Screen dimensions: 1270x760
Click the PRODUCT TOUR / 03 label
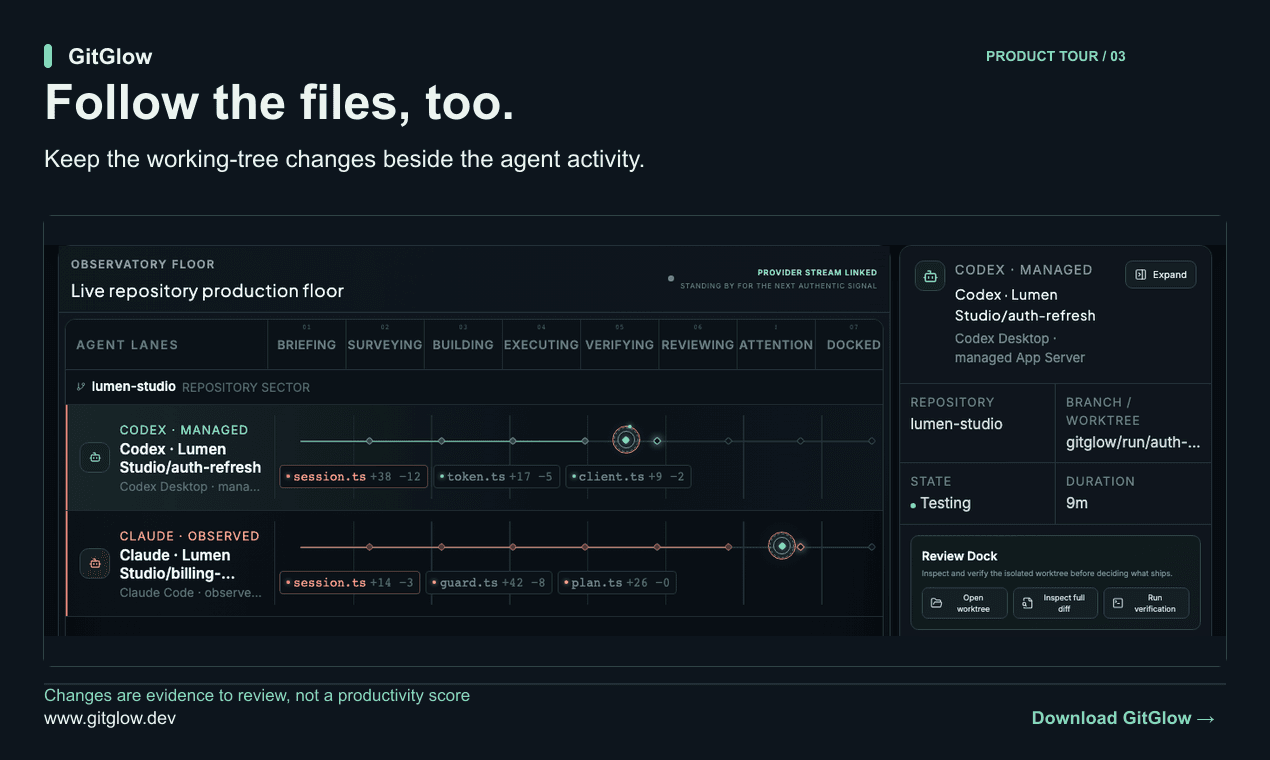pyautogui.click(x=1056, y=56)
